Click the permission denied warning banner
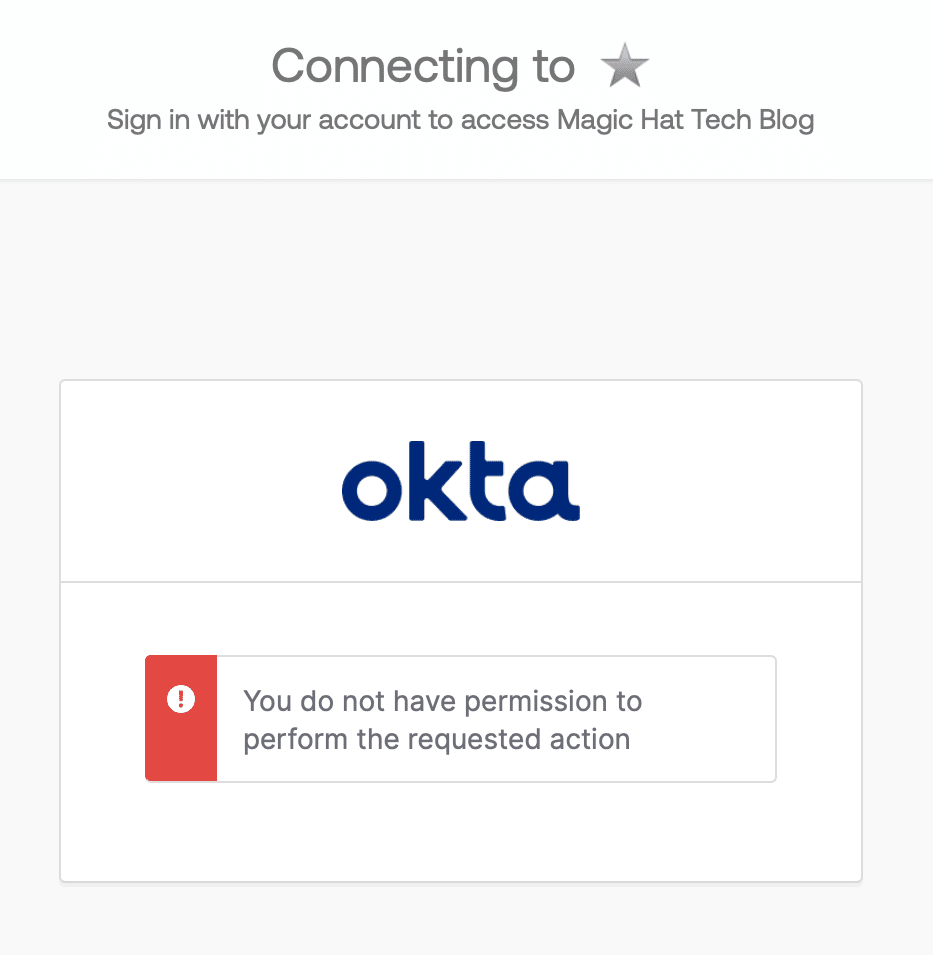Image resolution: width=933 pixels, height=955 pixels. tap(460, 718)
